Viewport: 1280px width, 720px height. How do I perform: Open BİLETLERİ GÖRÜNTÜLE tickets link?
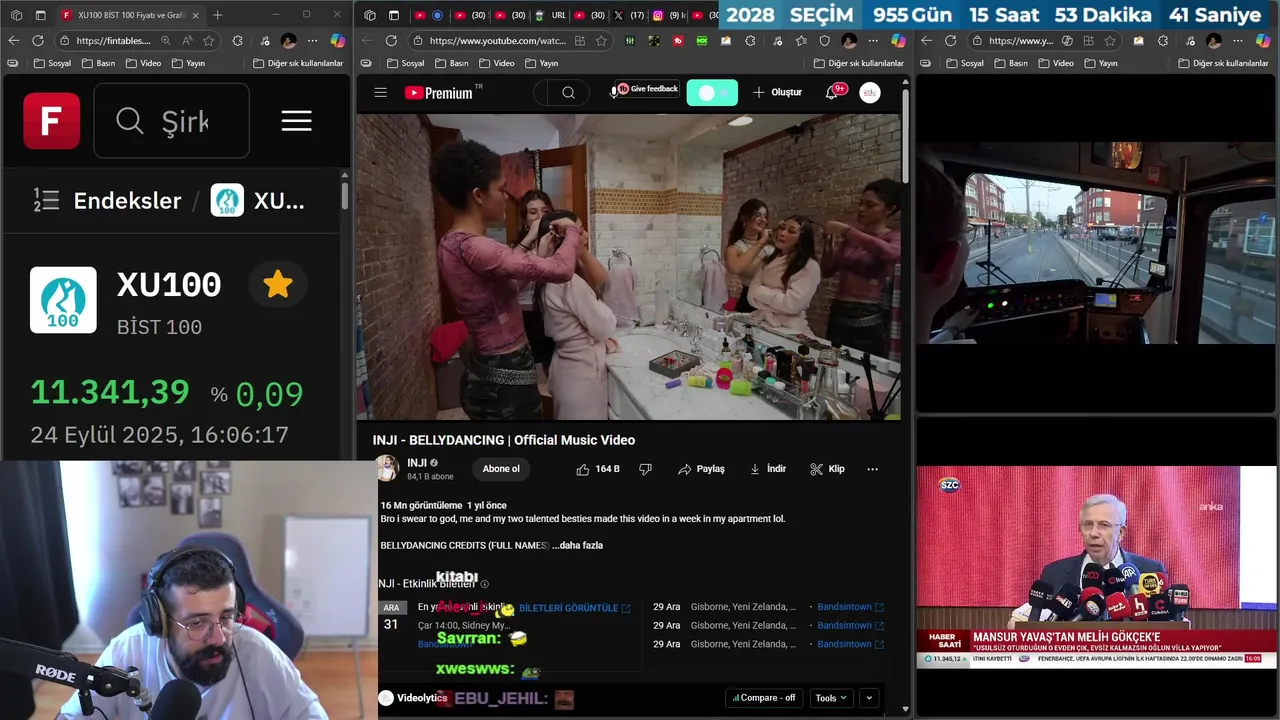click(x=574, y=608)
